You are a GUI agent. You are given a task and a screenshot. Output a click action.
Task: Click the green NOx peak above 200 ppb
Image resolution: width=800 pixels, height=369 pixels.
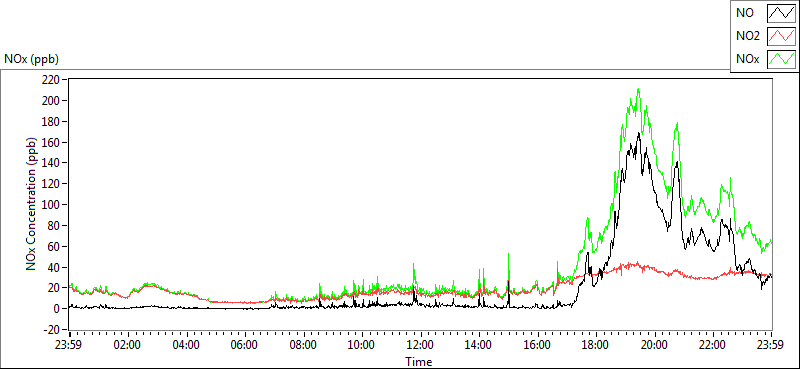(638, 90)
